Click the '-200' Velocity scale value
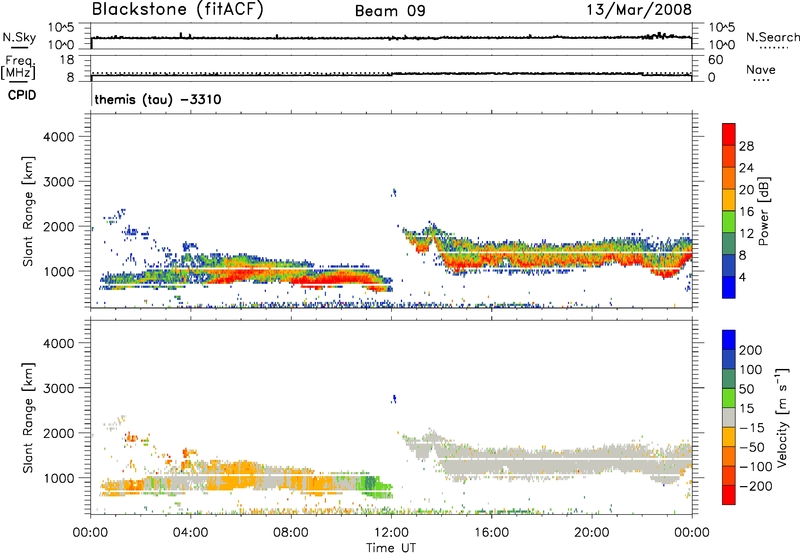This screenshot has width=800, height=554. 755,486
